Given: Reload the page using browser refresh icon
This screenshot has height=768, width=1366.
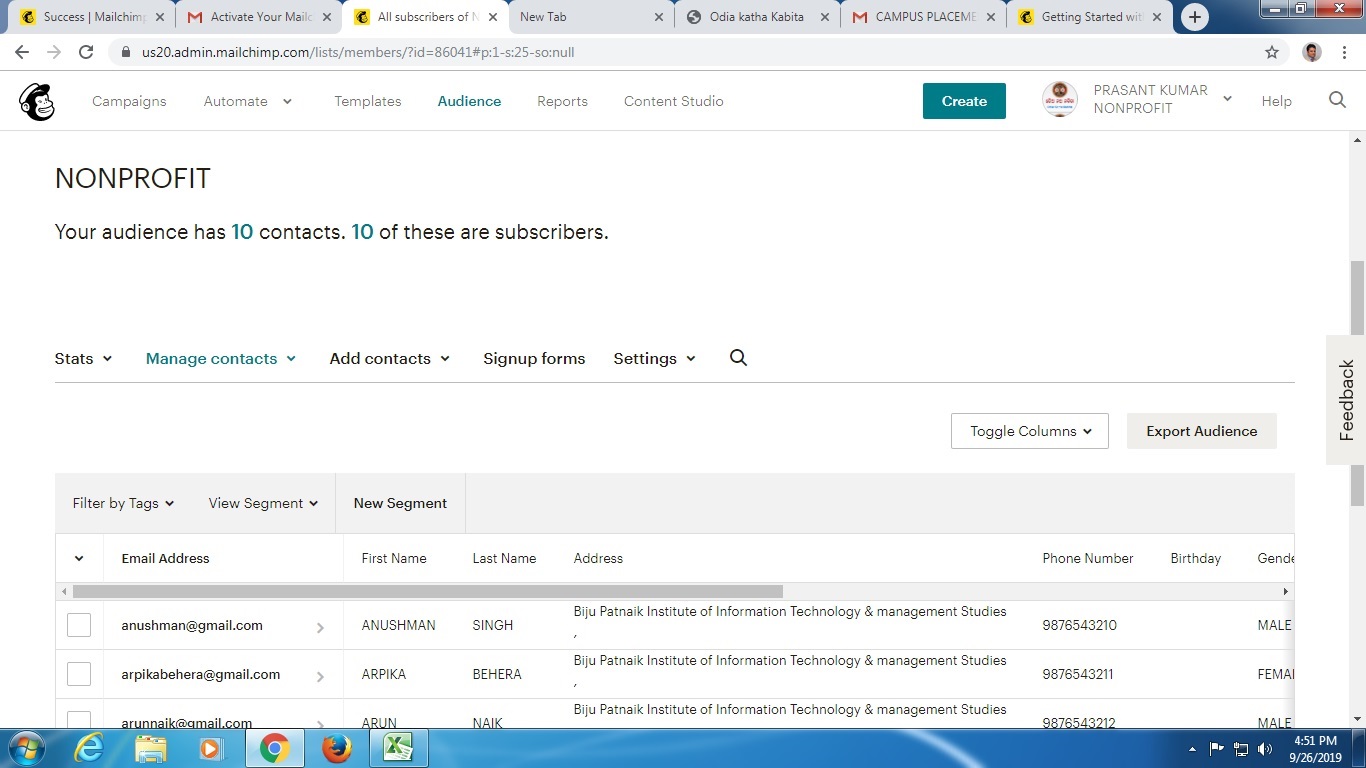Looking at the screenshot, I should (x=86, y=52).
